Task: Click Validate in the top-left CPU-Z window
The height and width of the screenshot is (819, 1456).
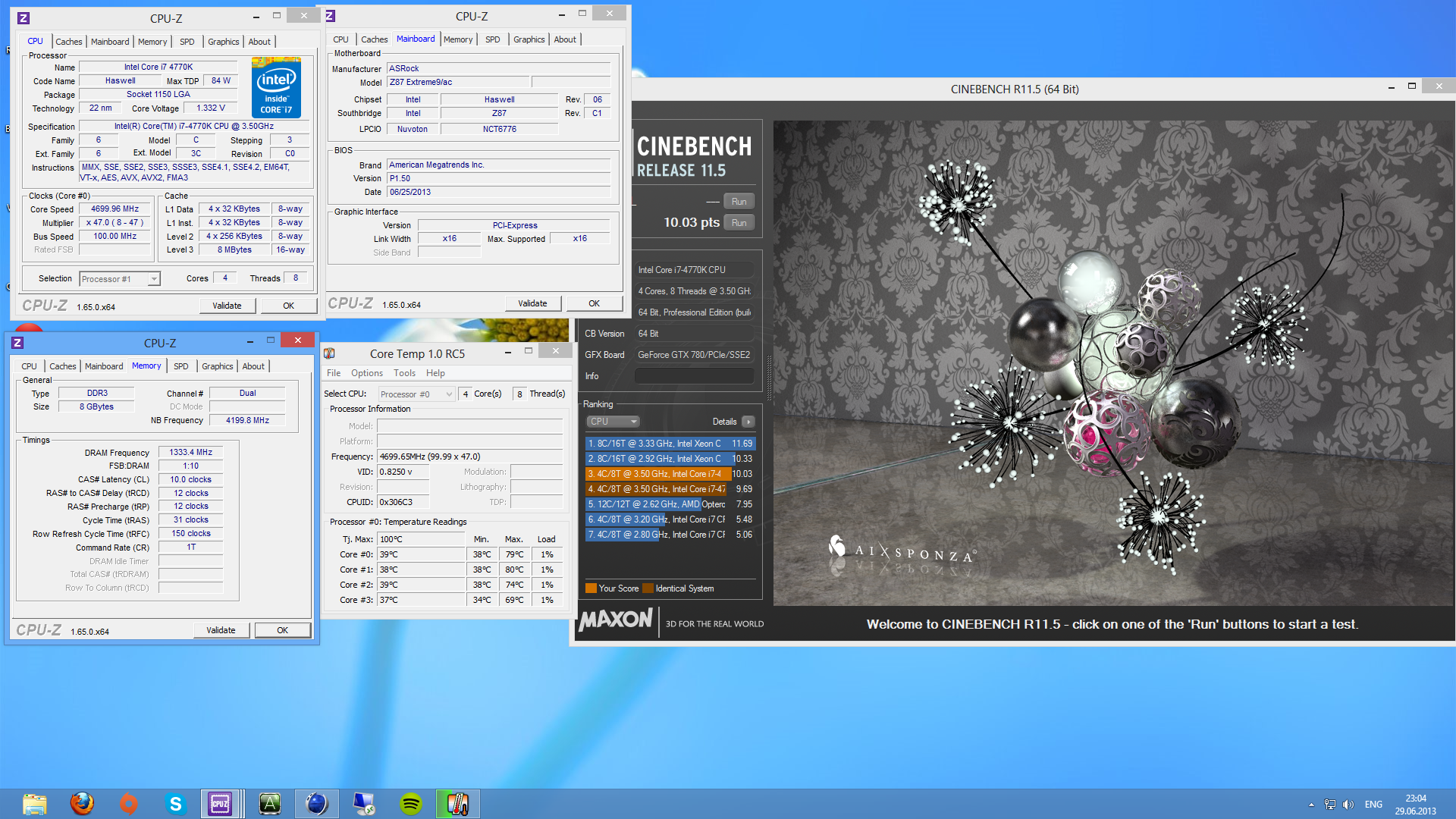Action: (227, 306)
